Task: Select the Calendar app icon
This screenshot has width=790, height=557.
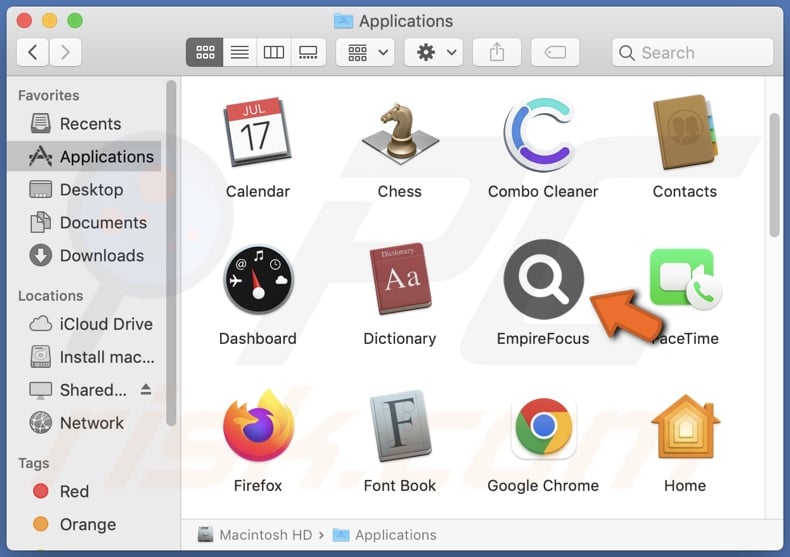Action: tap(257, 134)
